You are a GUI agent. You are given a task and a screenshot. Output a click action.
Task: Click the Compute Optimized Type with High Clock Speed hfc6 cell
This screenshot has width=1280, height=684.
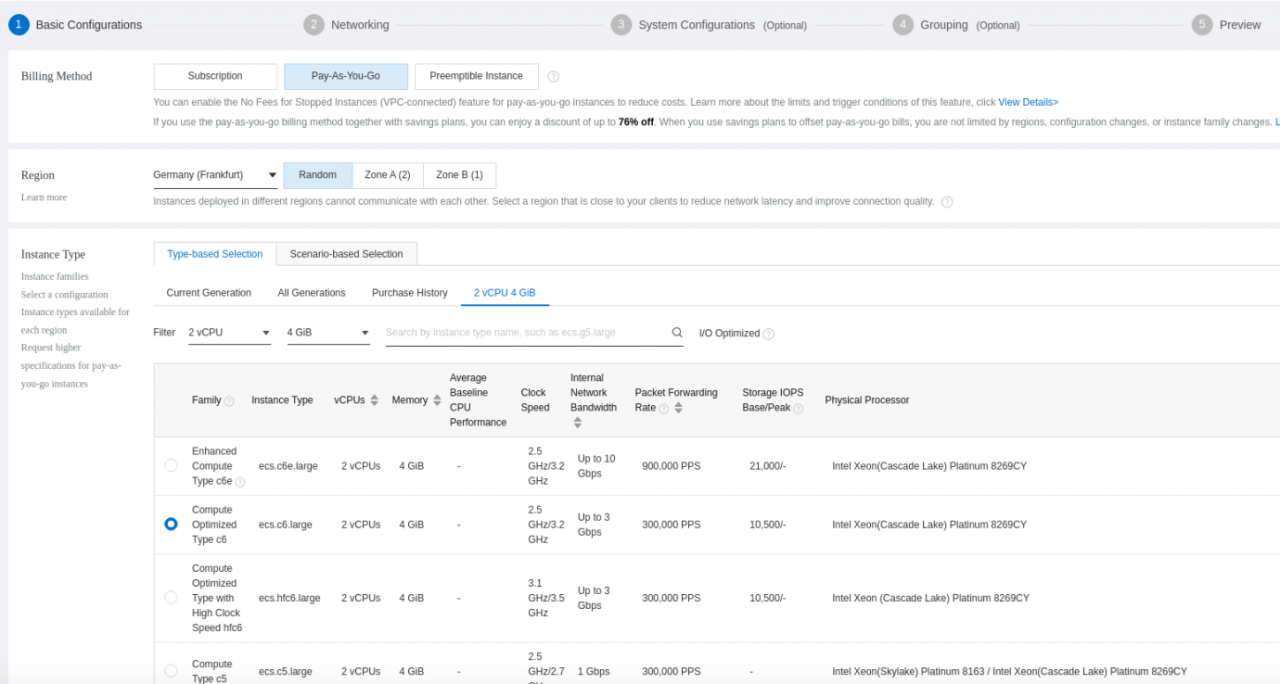217,598
